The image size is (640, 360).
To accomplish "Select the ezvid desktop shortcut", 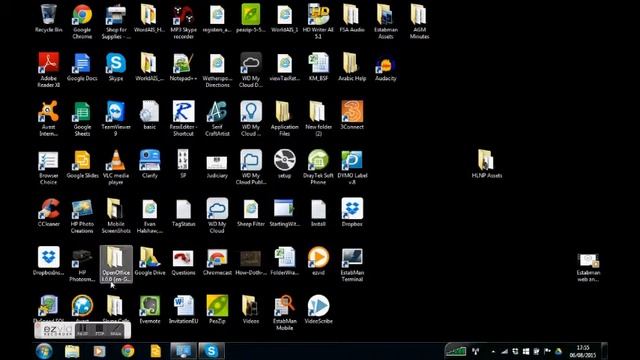I will (318, 261).
